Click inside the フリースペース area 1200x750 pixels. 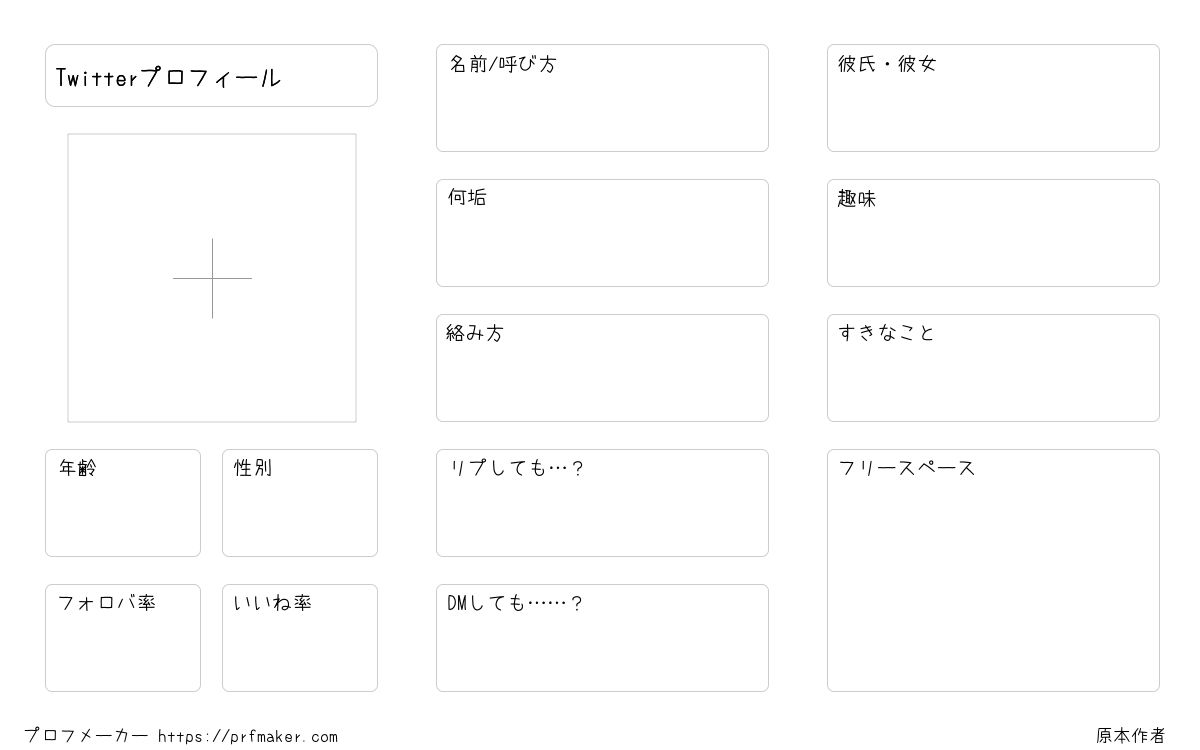click(993, 570)
